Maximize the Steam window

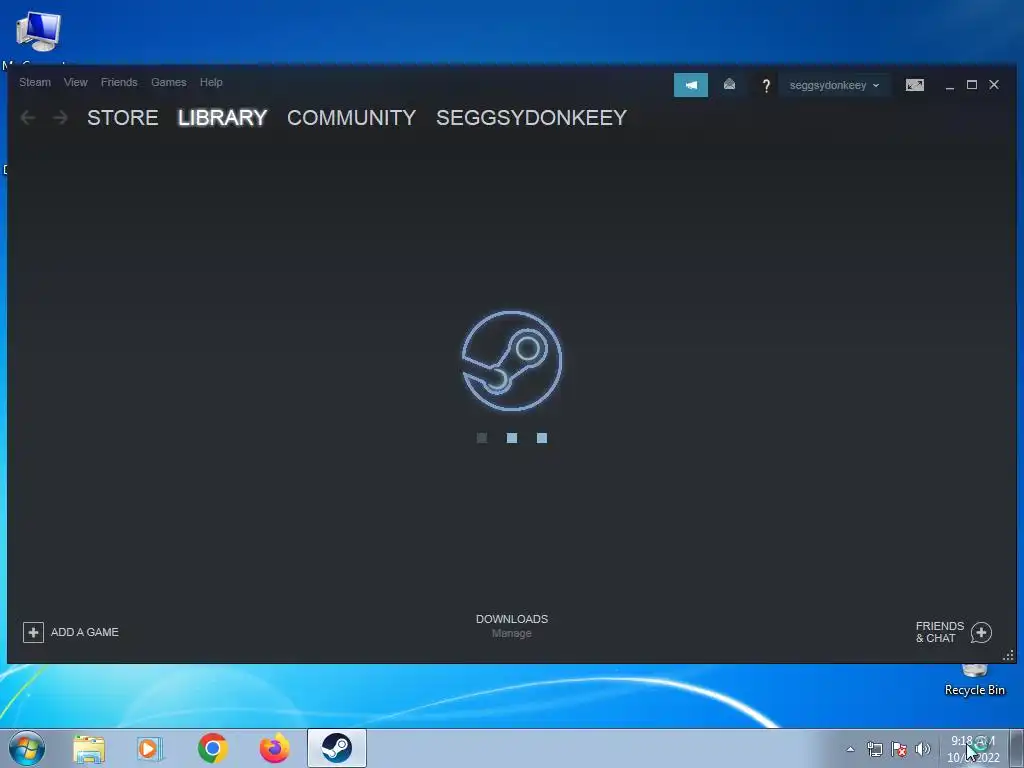pyautogui.click(x=972, y=85)
